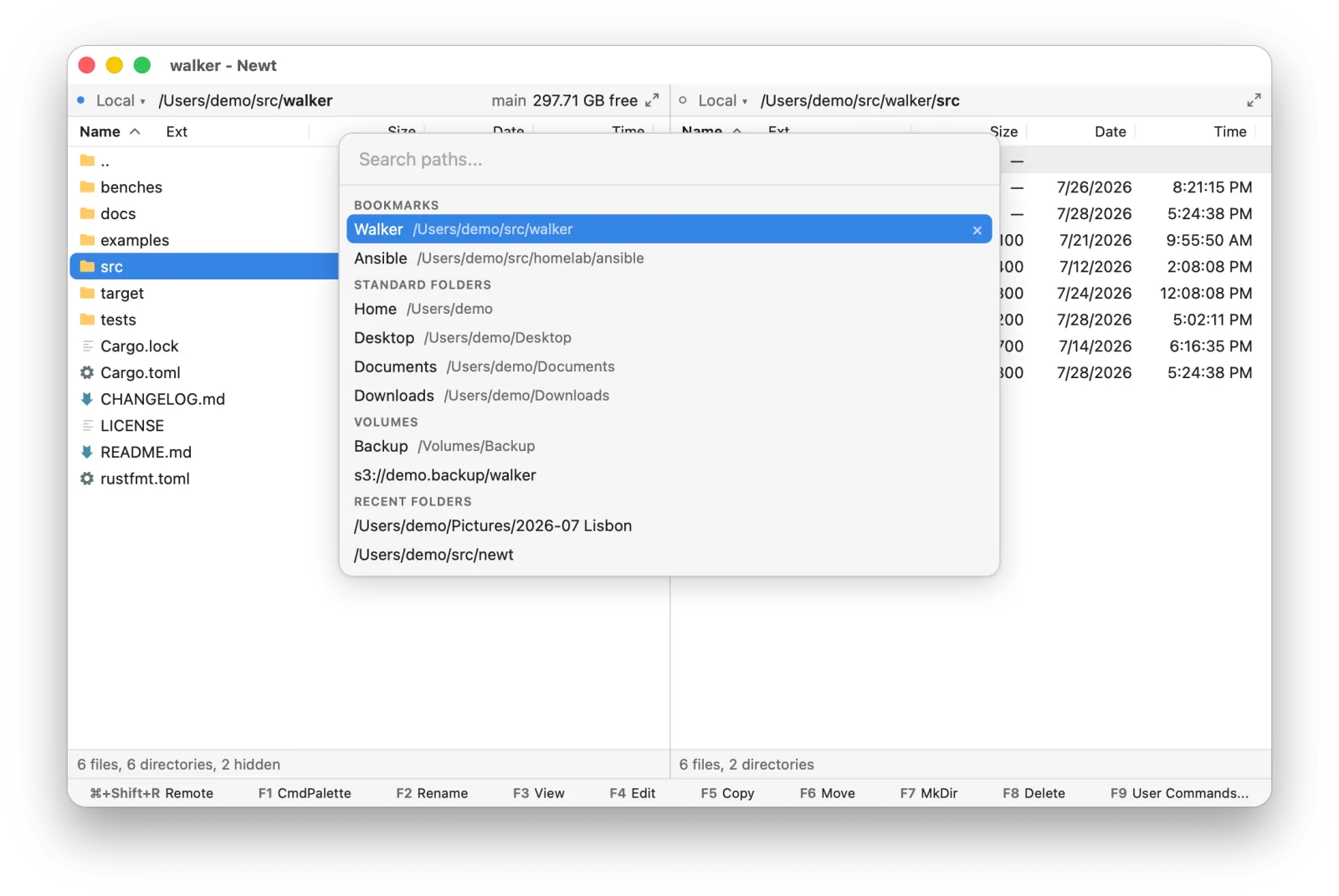Open the left pane Local dropdown
Viewport: 1339px width, 896px height.
pos(121,100)
